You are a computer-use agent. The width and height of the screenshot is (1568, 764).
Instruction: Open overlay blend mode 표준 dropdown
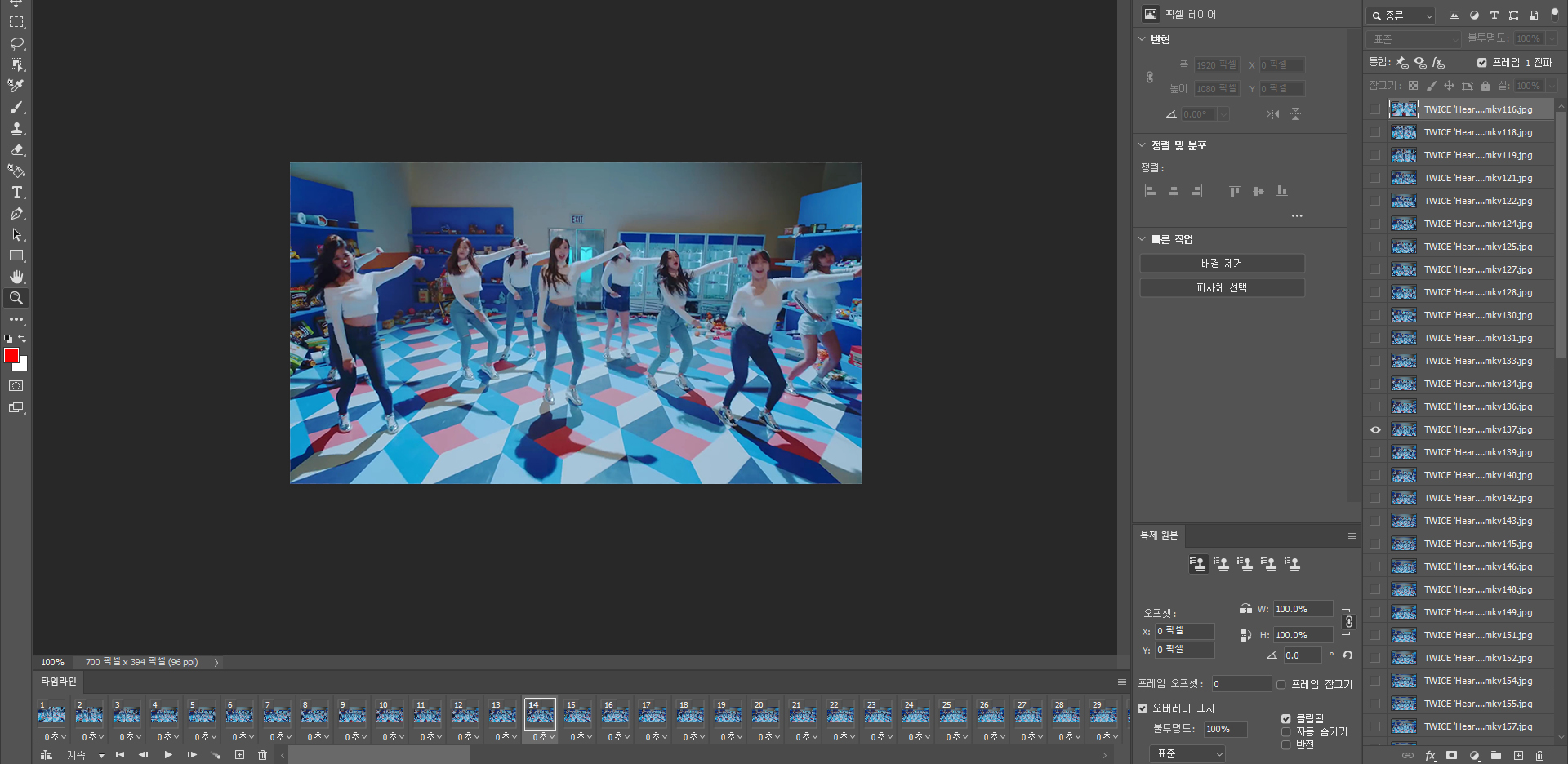point(1187,754)
